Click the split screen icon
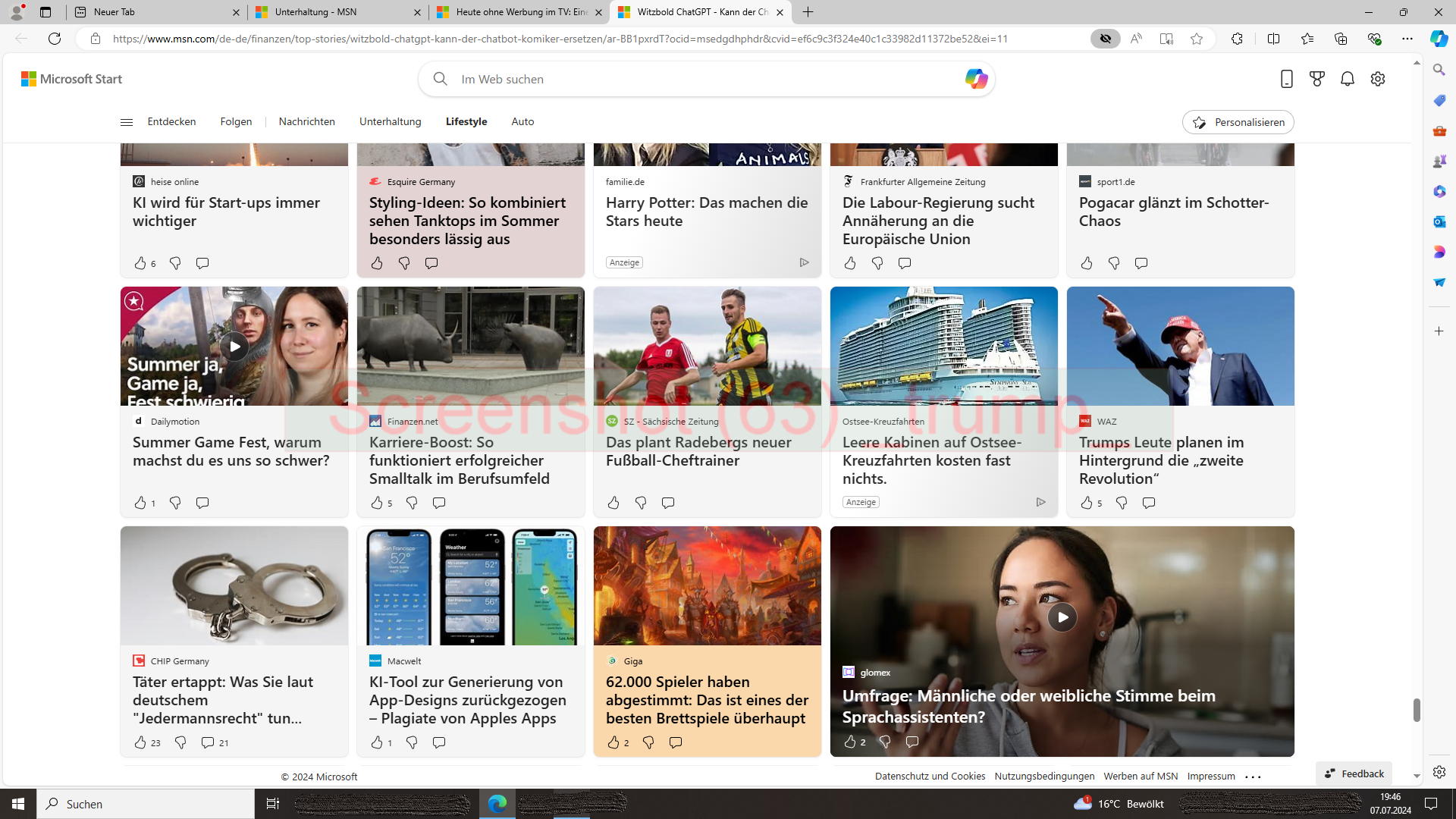The height and width of the screenshot is (819, 1456). pos(1273,39)
